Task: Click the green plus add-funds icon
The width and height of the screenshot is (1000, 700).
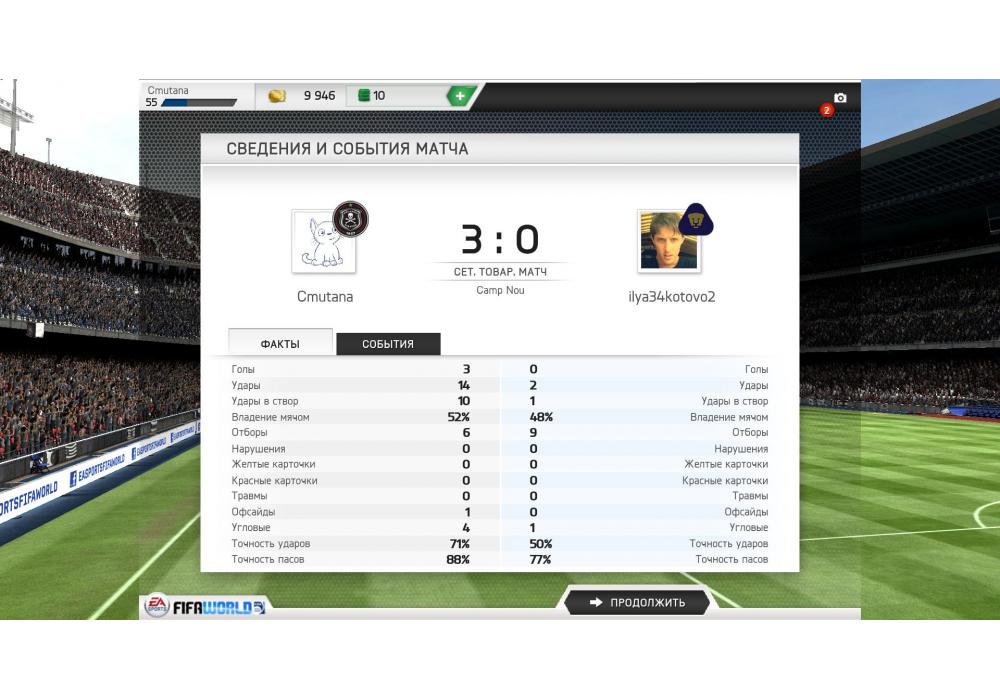Action: [x=460, y=96]
